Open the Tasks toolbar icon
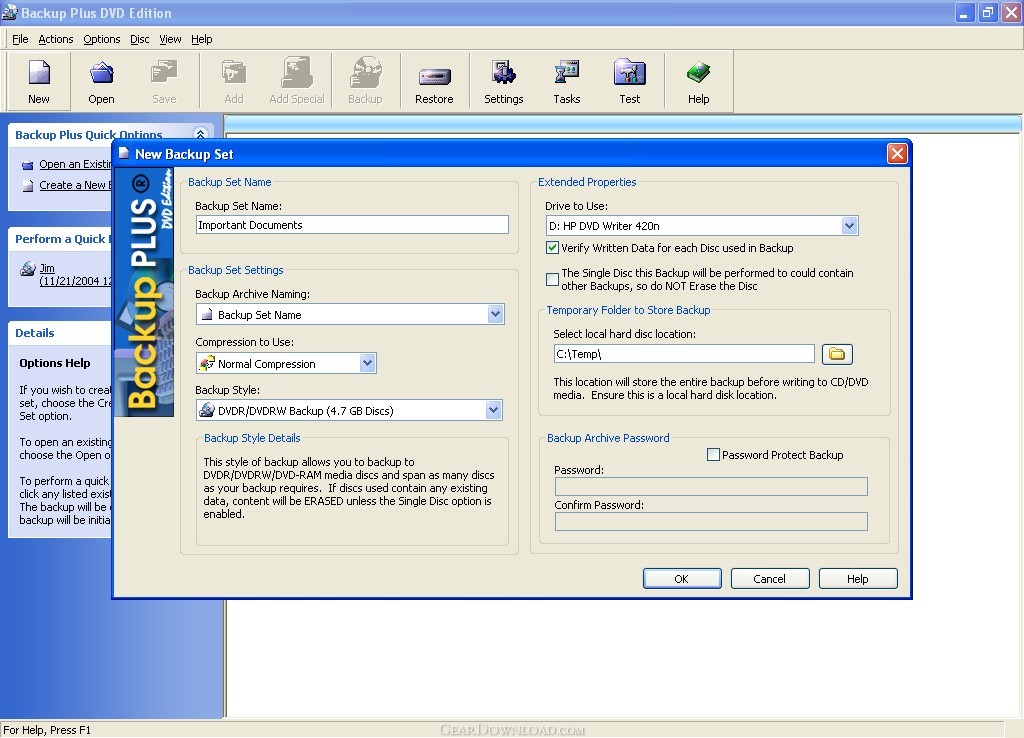The width and height of the screenshot is (1024, 738). tap(567, 82)
